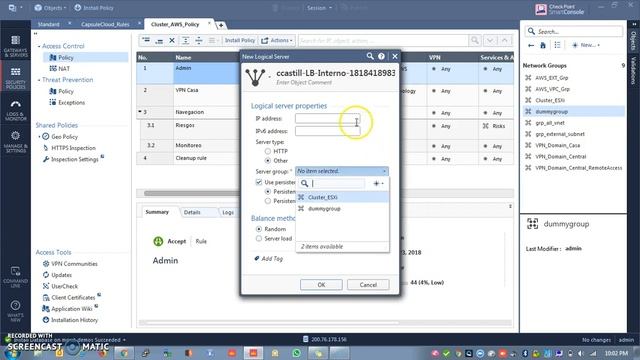Select Other server type radio
This screenshot has height=360, width=640.
(268, 160)
